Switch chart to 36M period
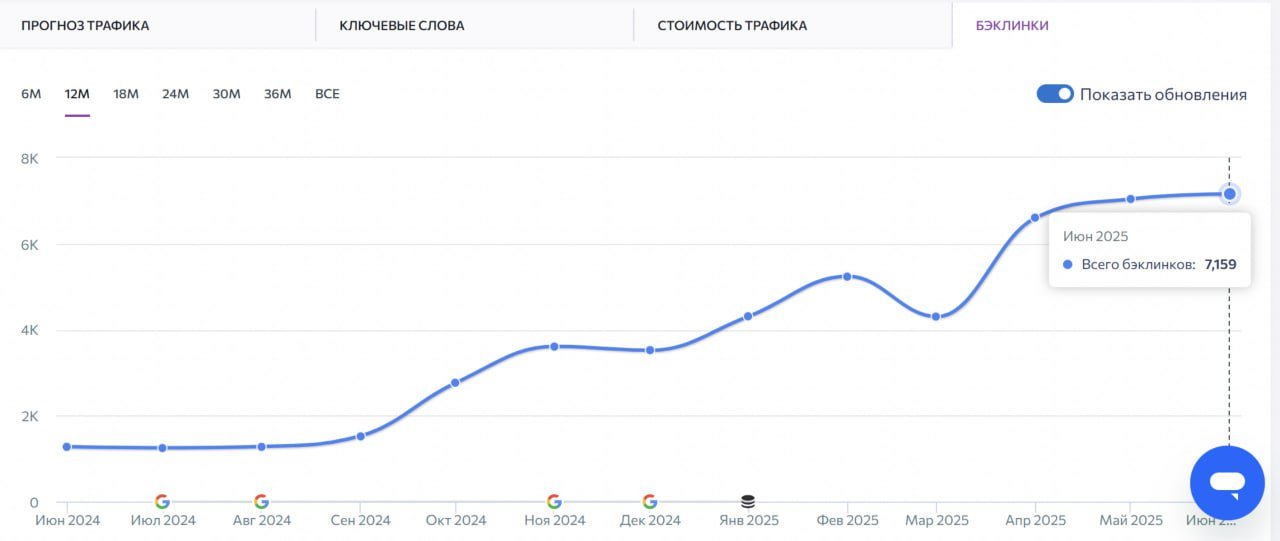The height and width of the screenshot is (541, 1280). 277,94
